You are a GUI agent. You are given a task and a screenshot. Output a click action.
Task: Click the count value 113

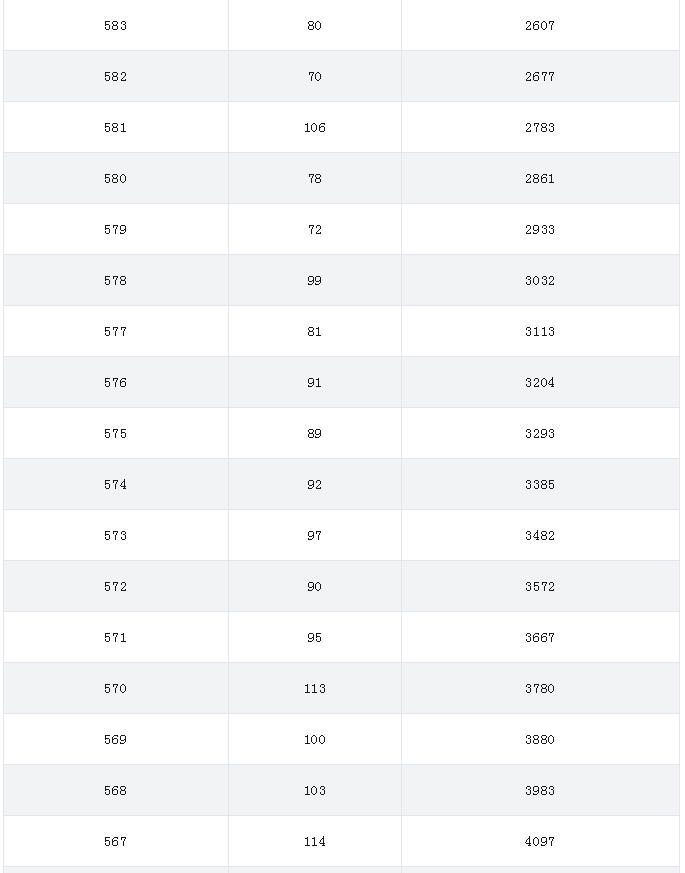click(x=315, y=689)
